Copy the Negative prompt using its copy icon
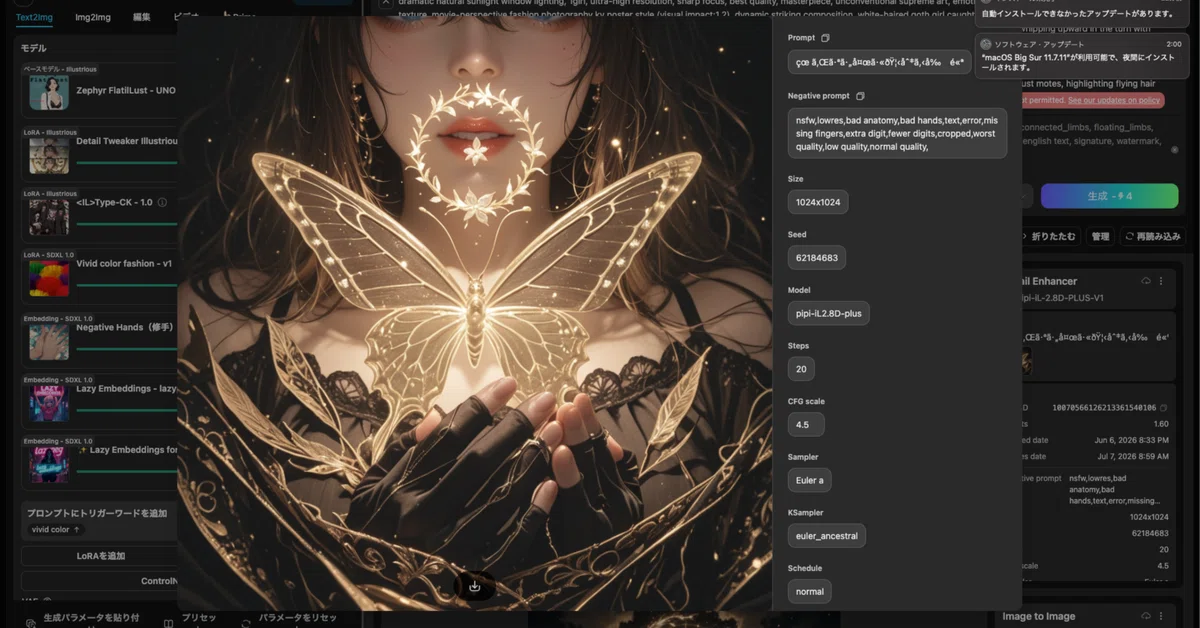Viewport: 1200px width, 628px height. (x=860, y=96)
